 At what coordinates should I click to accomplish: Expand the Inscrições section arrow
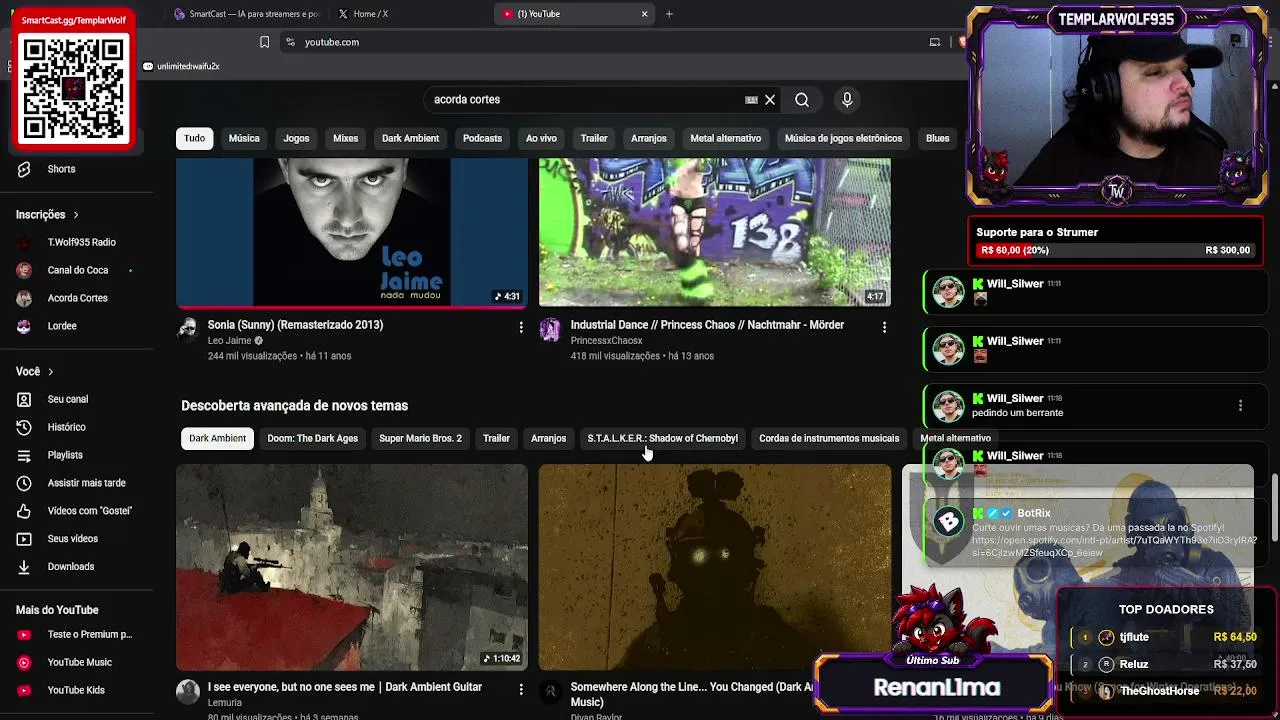coord(75,215)
